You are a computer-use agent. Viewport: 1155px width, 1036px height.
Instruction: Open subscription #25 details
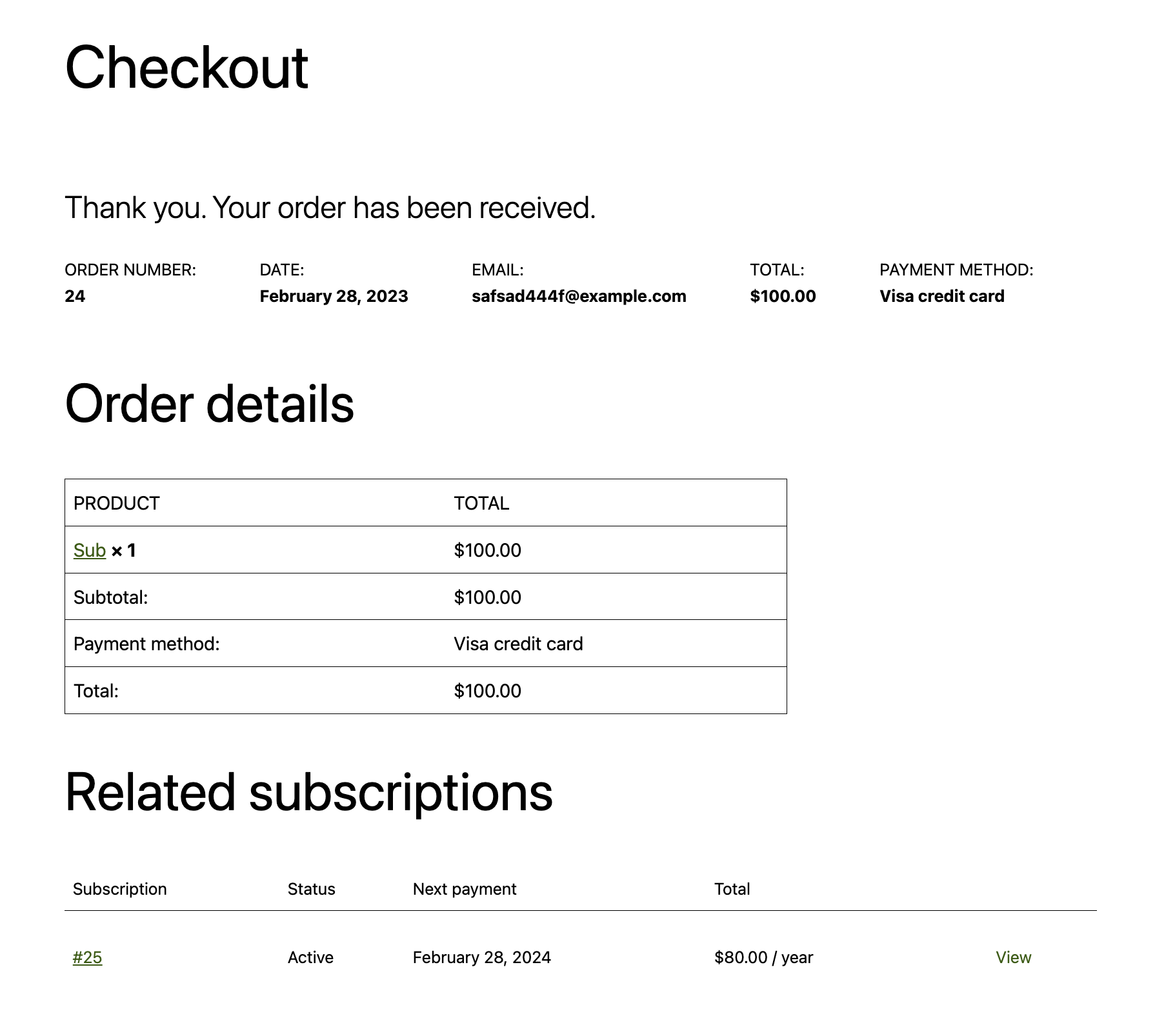(x=88, y=957)
